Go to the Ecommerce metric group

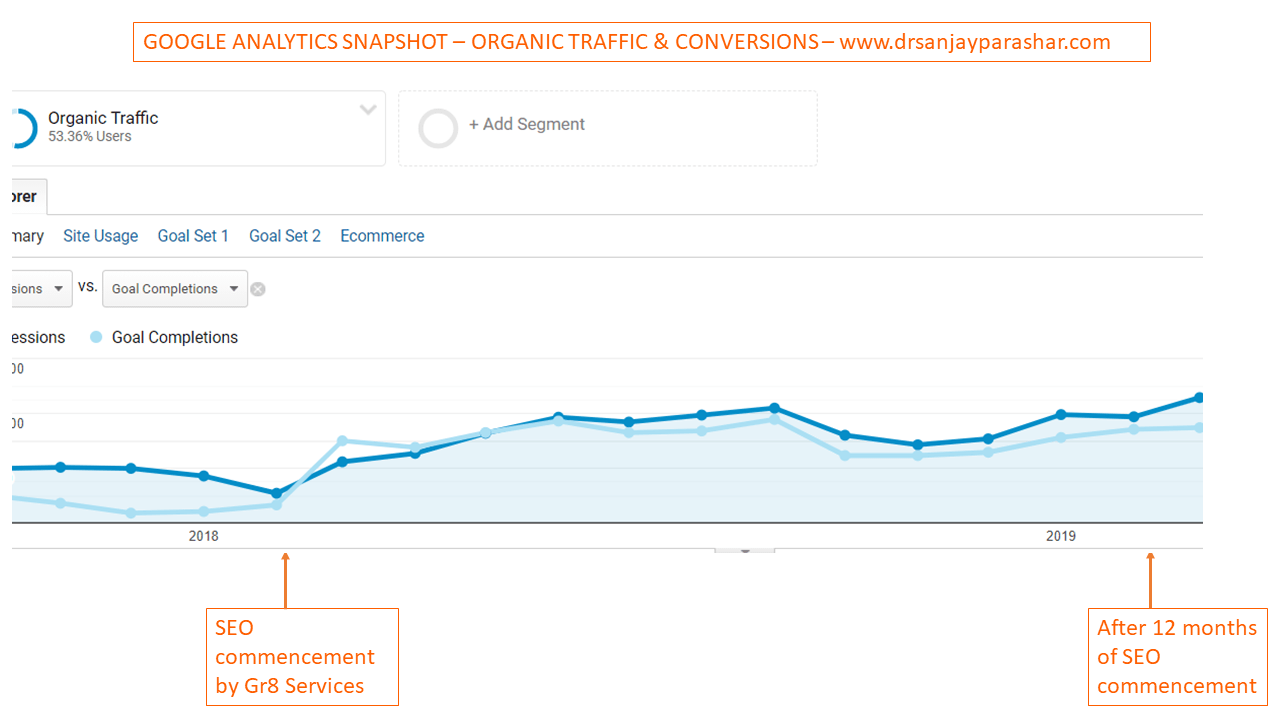[382, 236]
